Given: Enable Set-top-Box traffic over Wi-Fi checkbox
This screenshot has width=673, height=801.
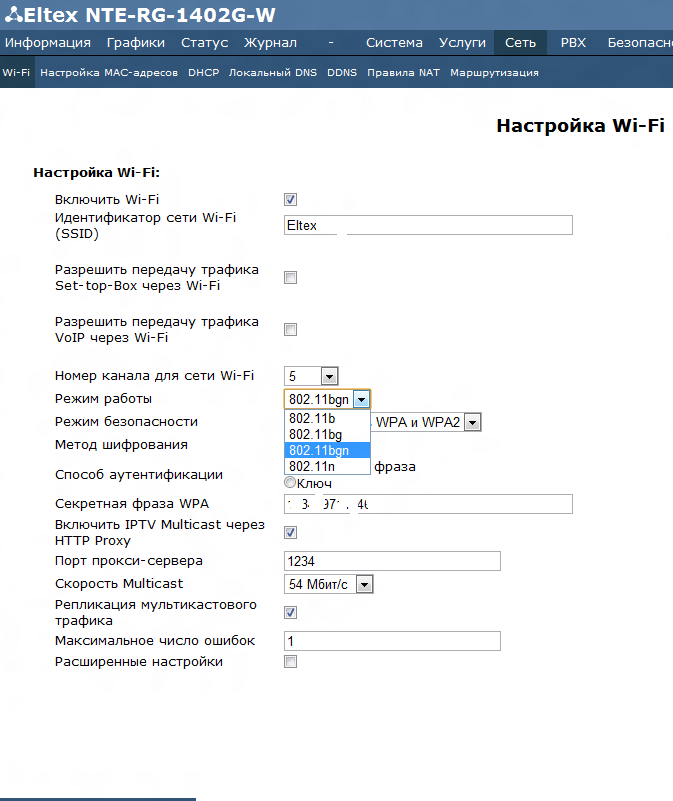Looking at the screenshot, I should click(x=290, y=277).
